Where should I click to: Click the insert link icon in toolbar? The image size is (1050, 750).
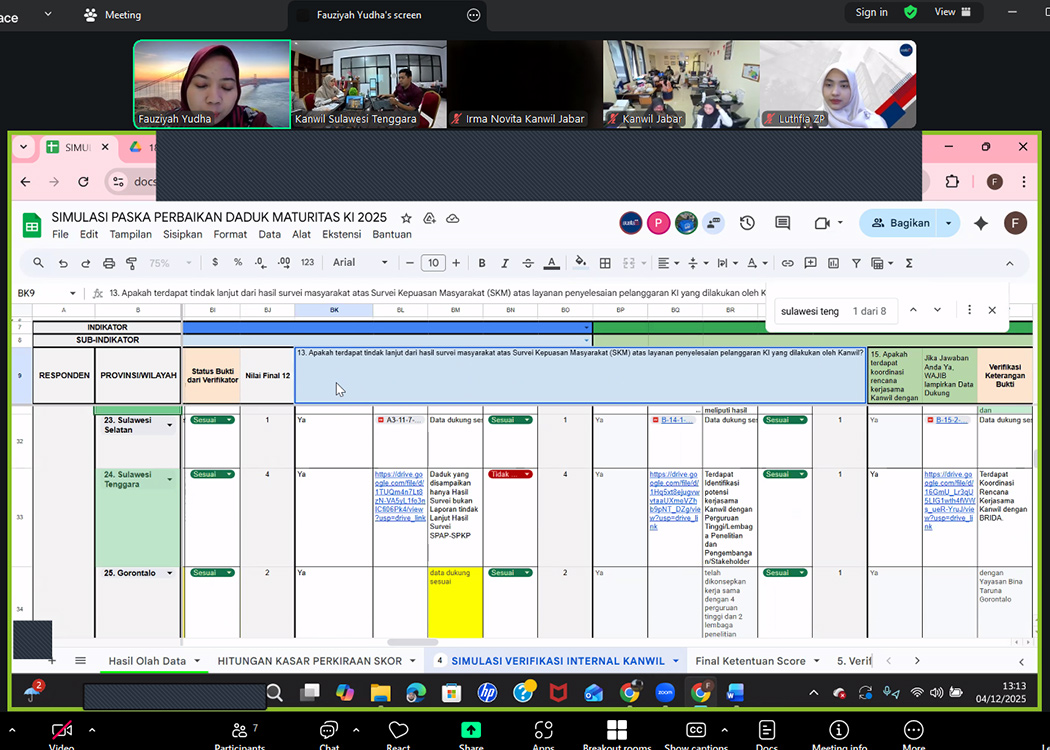(x=787, y=263)
